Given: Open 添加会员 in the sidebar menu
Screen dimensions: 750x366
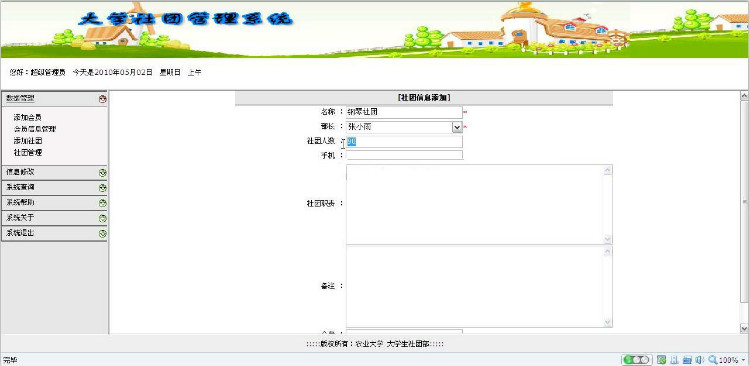Looking at the screenshot, I should tap(27, 117).
